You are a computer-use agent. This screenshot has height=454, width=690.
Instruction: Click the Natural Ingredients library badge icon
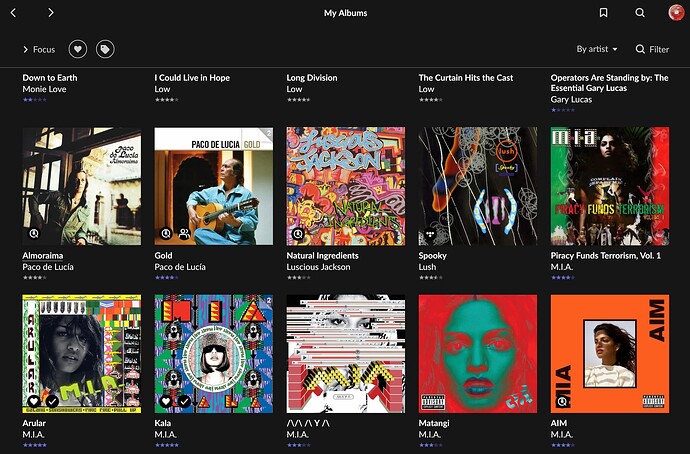298,234
